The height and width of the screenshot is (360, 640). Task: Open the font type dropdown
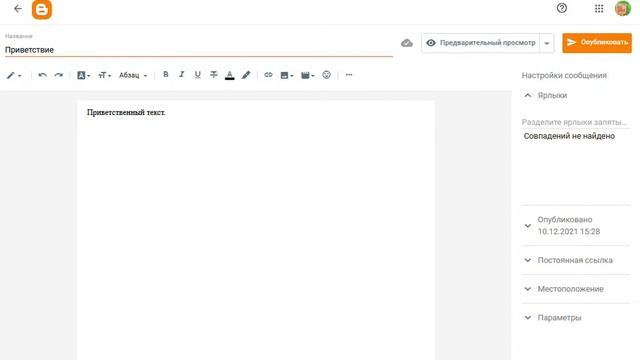(x=84, y=76)
